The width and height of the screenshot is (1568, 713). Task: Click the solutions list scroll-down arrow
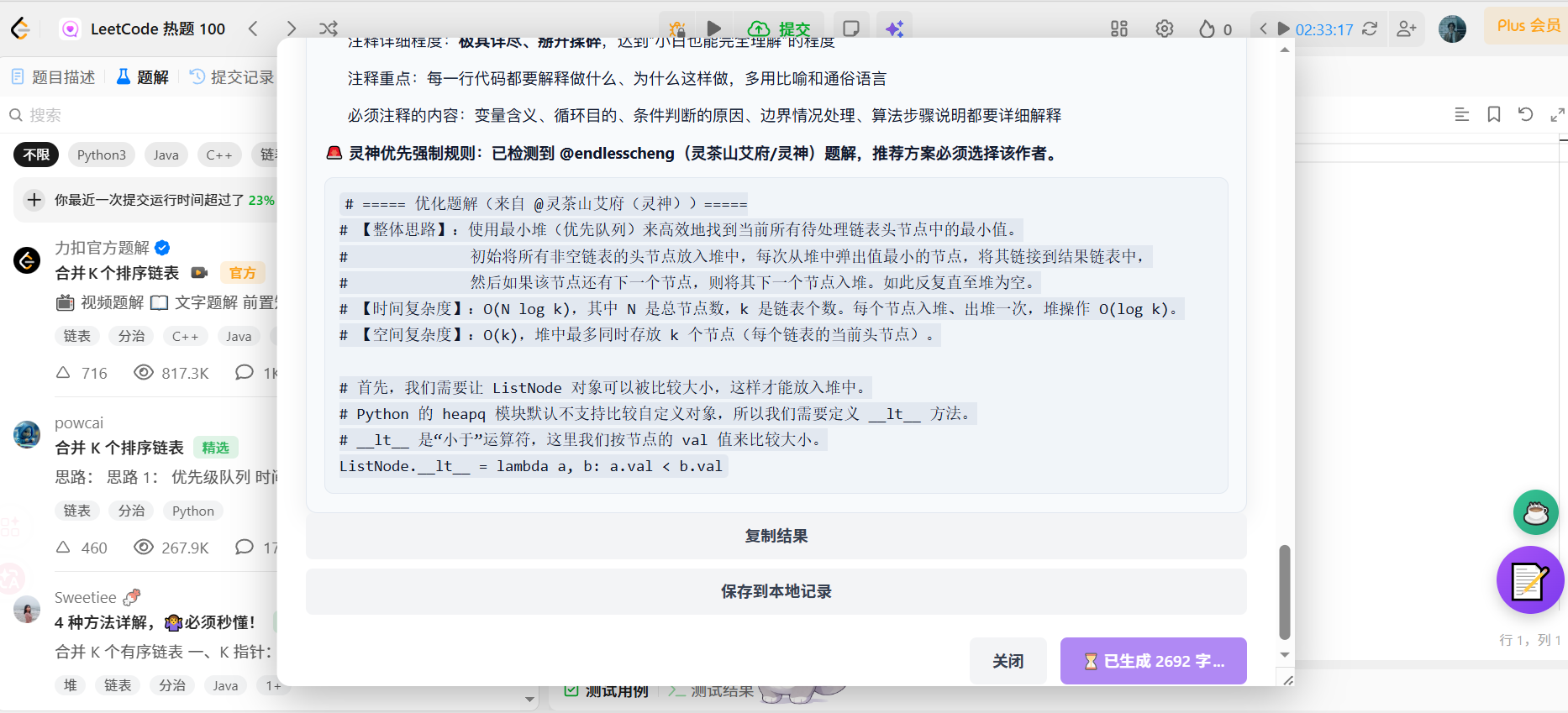coord(529,699)
